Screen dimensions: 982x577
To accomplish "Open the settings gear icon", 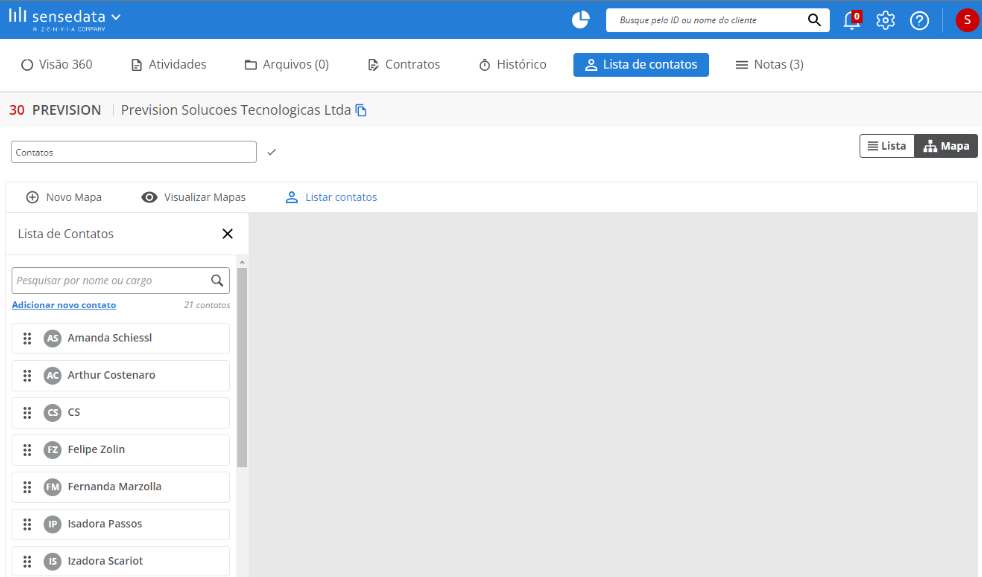I will coord(886,21).
